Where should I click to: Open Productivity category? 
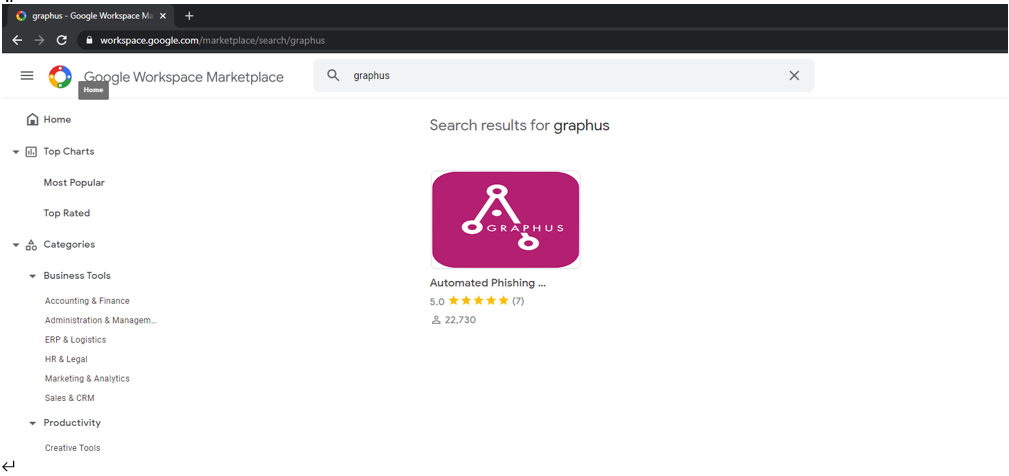72,423
